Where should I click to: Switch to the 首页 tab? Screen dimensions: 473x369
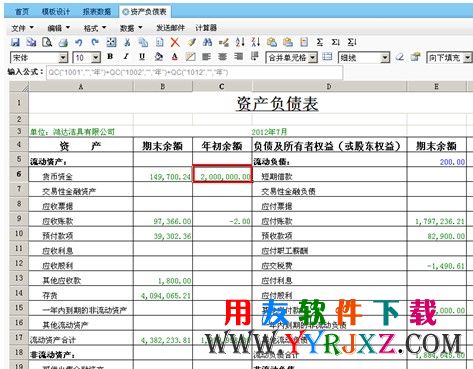[x=22, y=12]
